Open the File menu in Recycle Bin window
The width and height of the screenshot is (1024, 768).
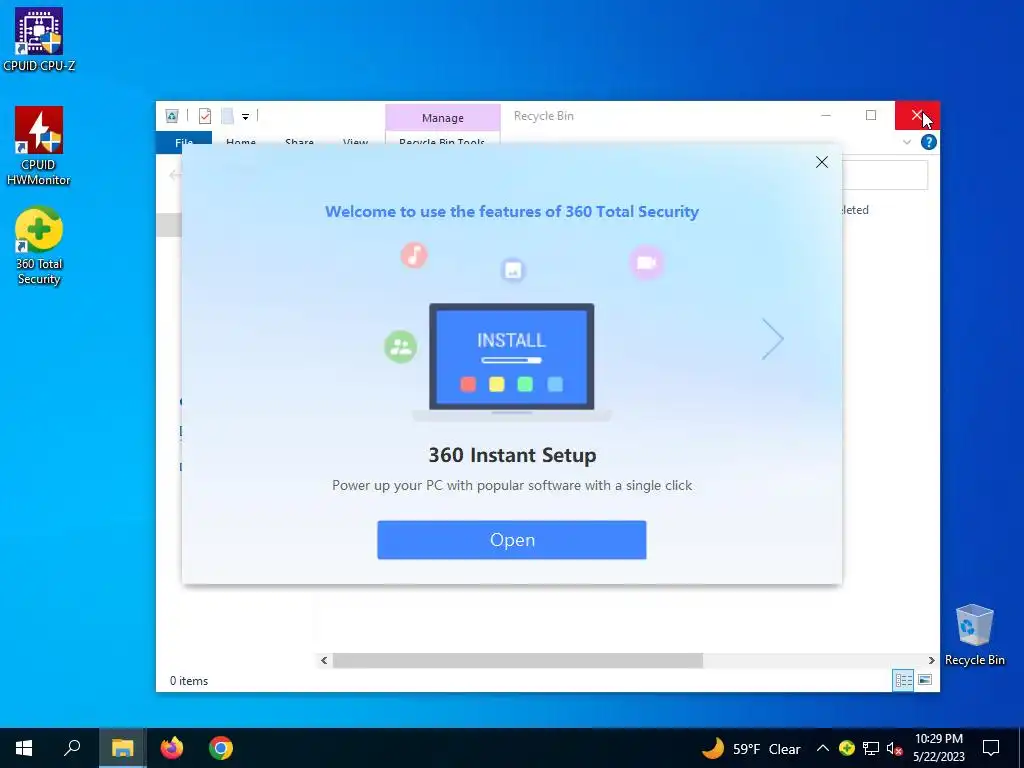(x=184, y=142)
